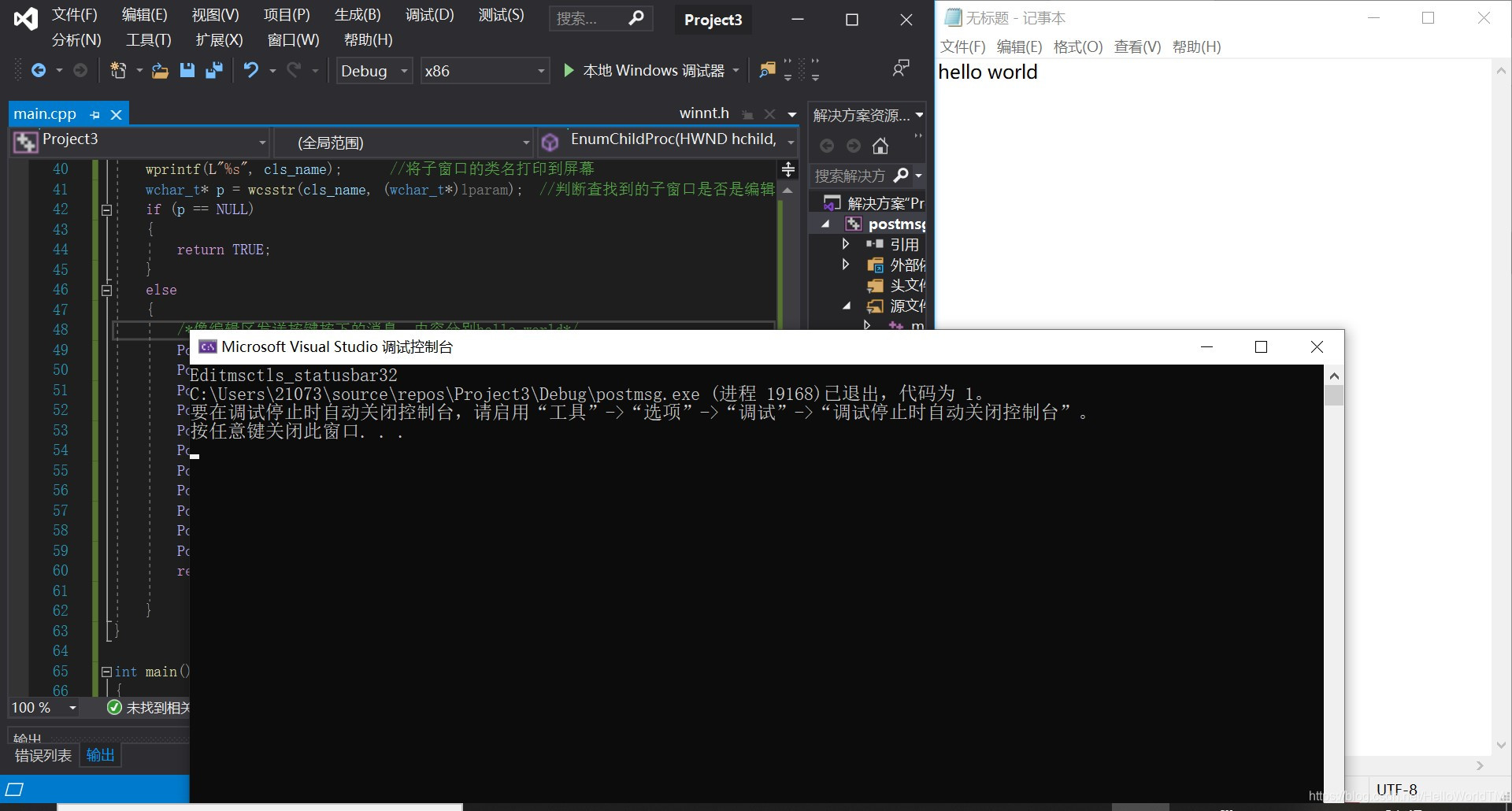The image size is (1512, 811).
Task: Switch to the 输出 output tab
Action: tap(100, 756)
